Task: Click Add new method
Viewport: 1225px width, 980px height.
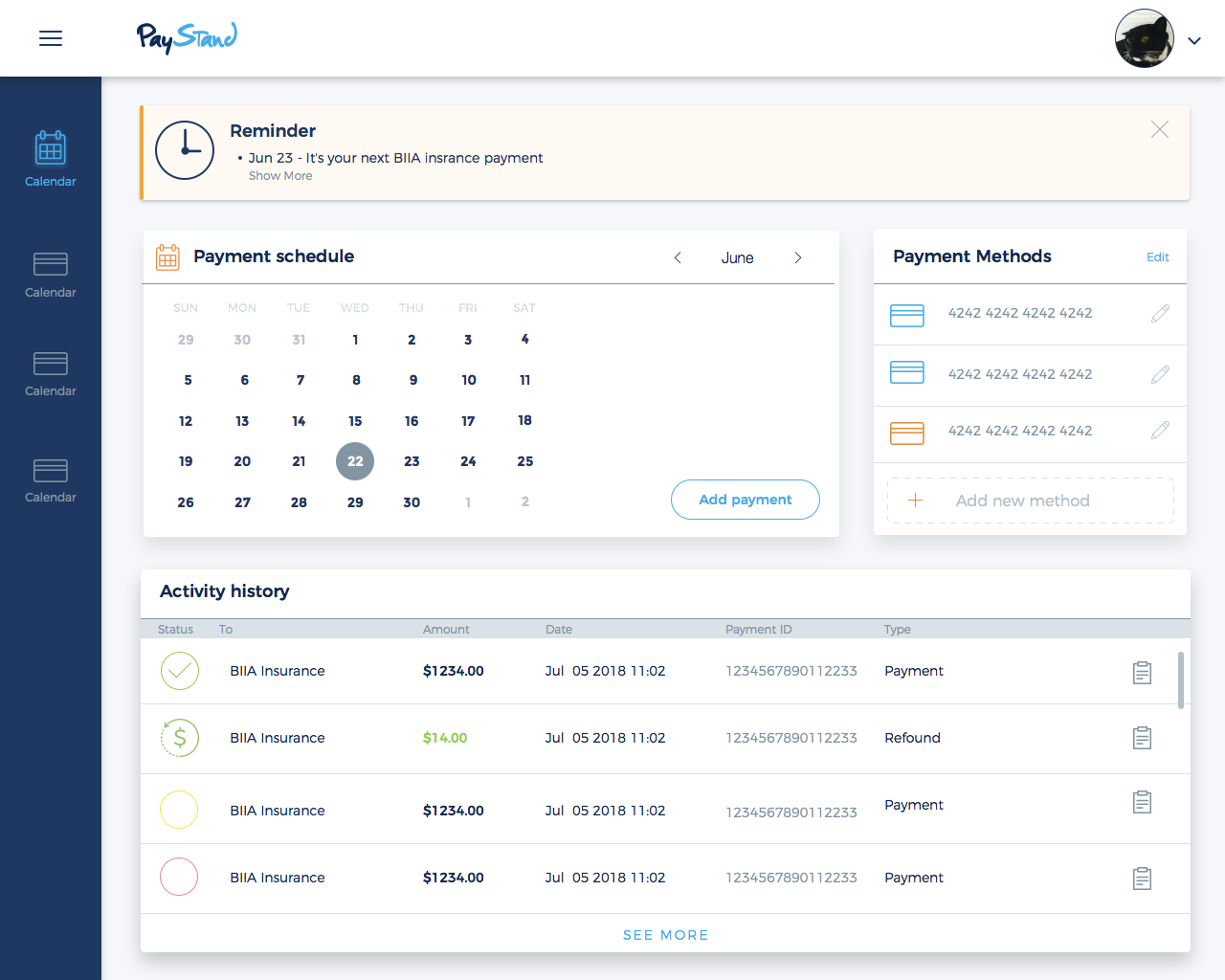Action: tap(1031, 501)
